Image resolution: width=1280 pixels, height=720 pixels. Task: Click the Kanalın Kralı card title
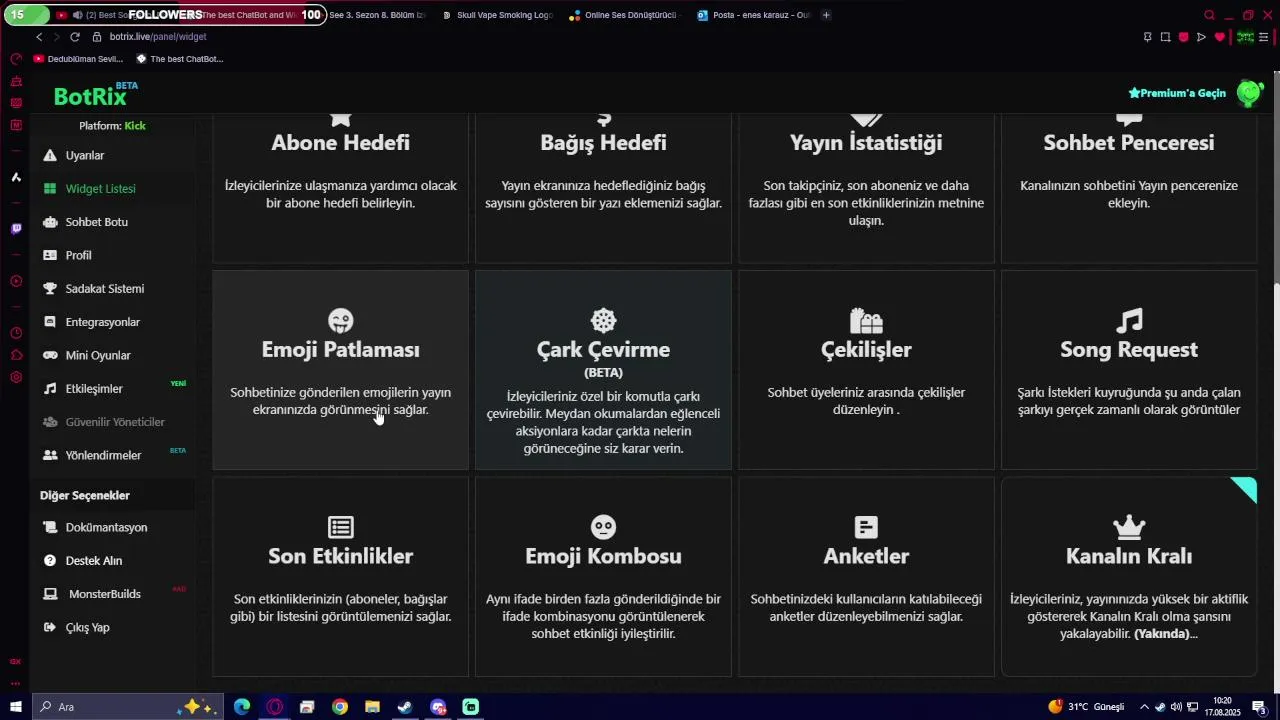click(1129, 556)
